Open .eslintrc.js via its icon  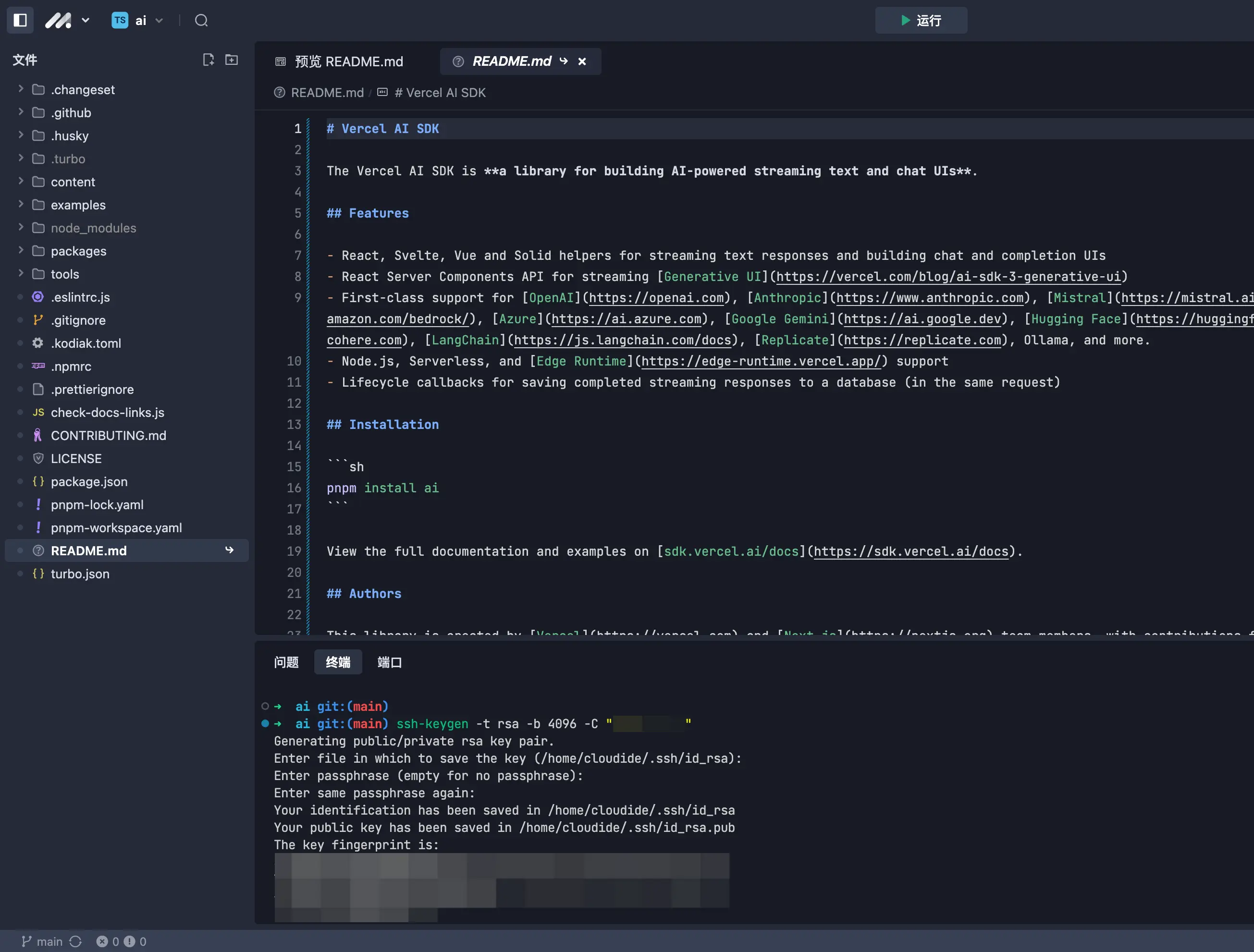(38, 297)
